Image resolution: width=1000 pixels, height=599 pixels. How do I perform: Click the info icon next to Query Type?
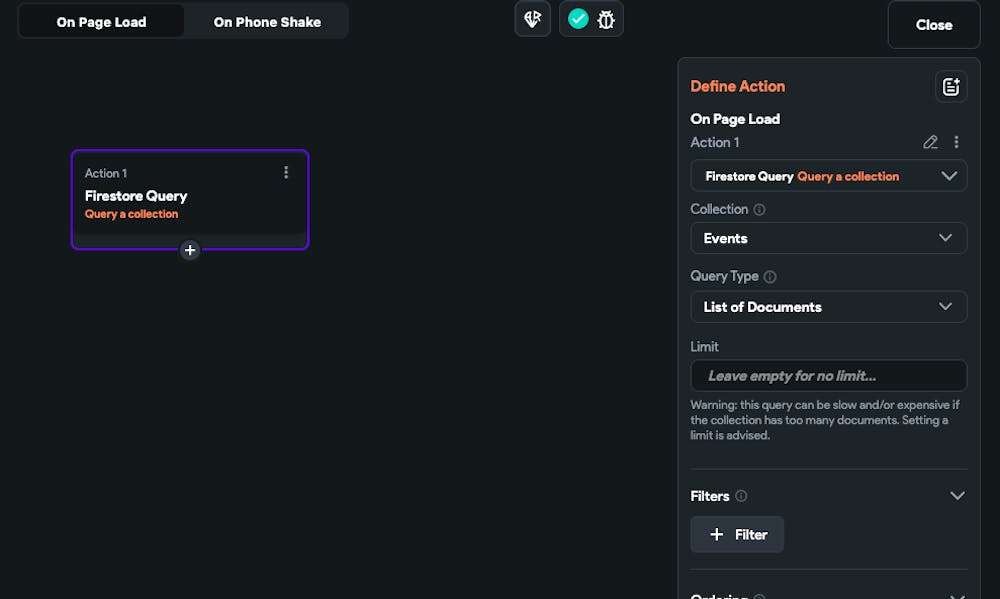pos(770,277)
